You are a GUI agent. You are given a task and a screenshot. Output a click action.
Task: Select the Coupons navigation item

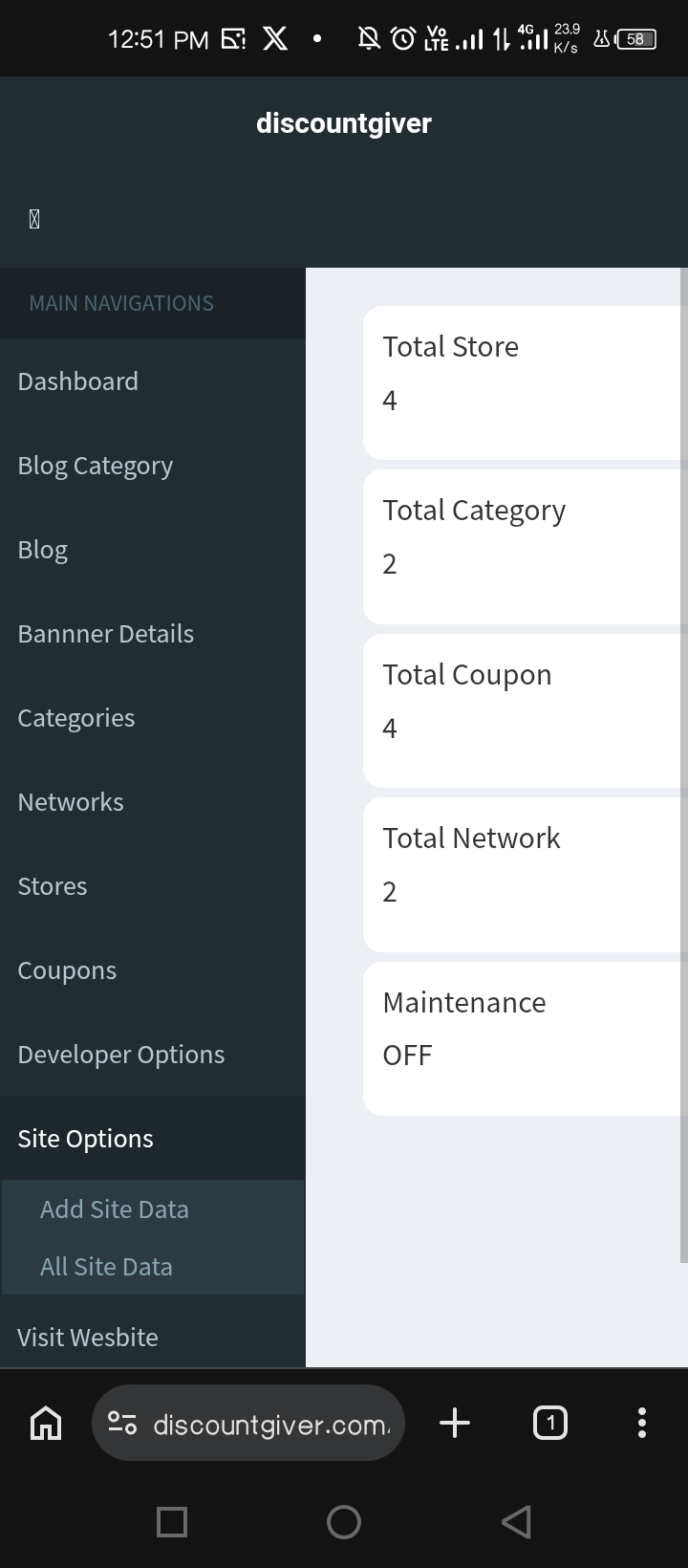pyautogui.click(x=67, y=969)
